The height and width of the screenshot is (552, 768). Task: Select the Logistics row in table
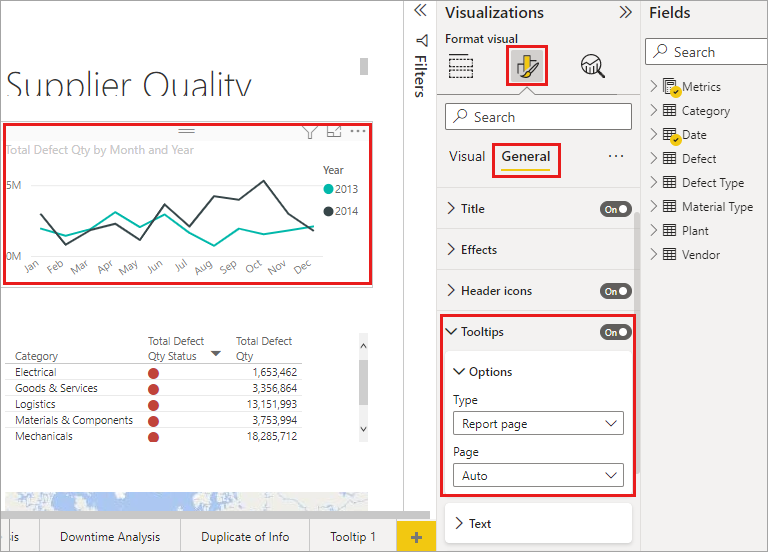[153, 404]
